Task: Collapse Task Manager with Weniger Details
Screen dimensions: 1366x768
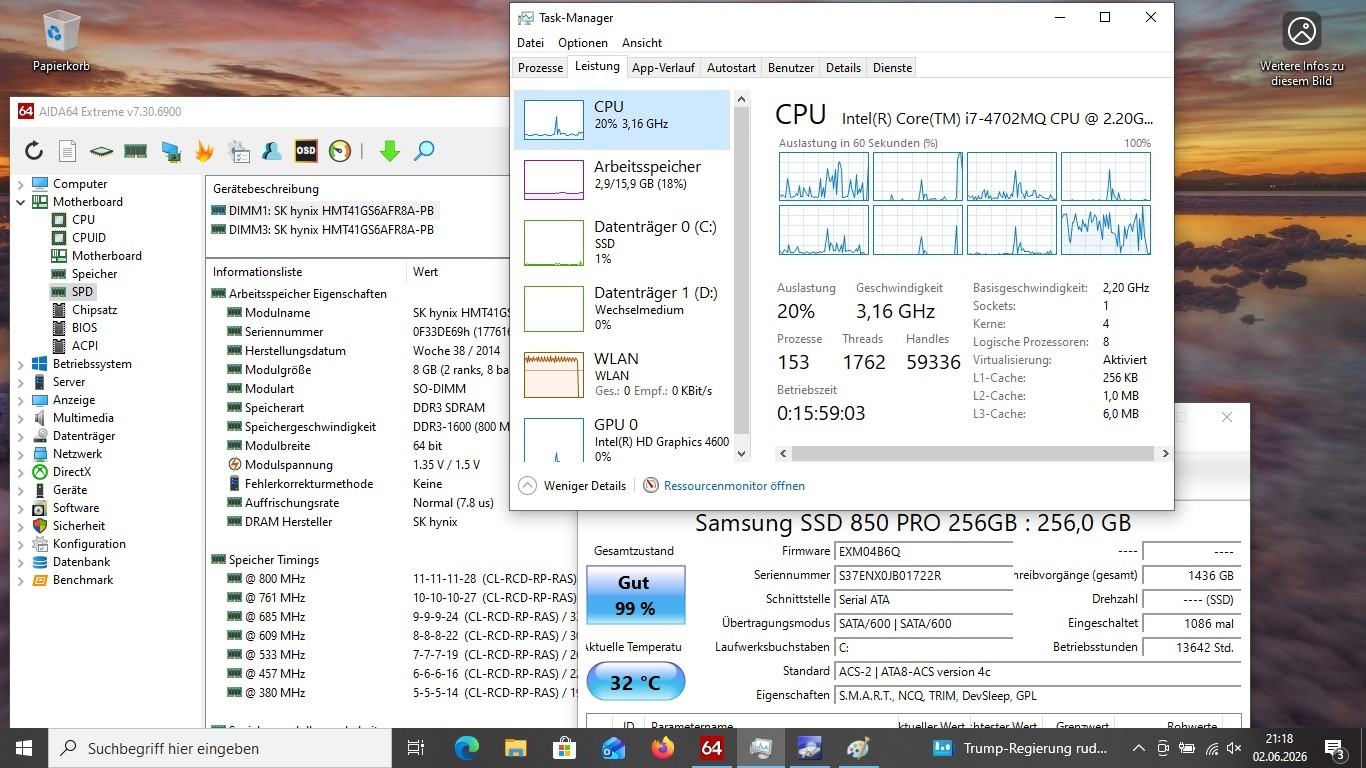Action: [572, 485]
